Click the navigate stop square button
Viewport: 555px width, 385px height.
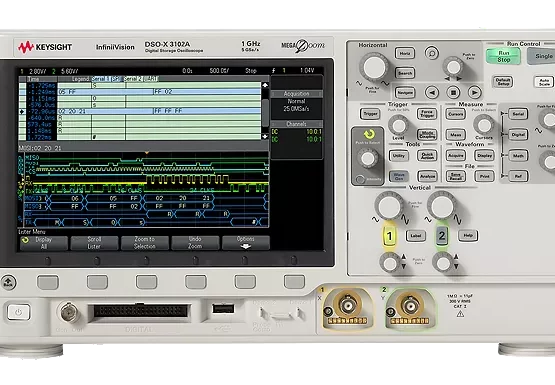[453, 93]
